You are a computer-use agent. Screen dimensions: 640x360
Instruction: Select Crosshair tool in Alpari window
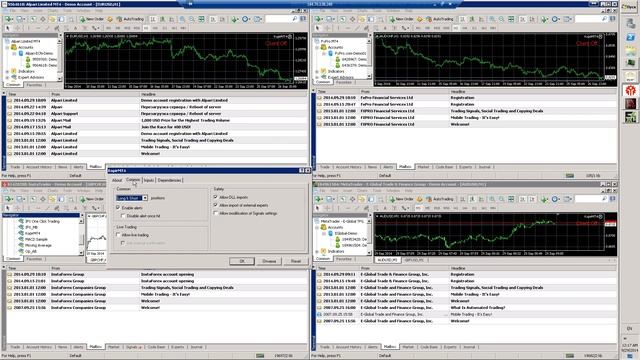click(x=17, y=28)
